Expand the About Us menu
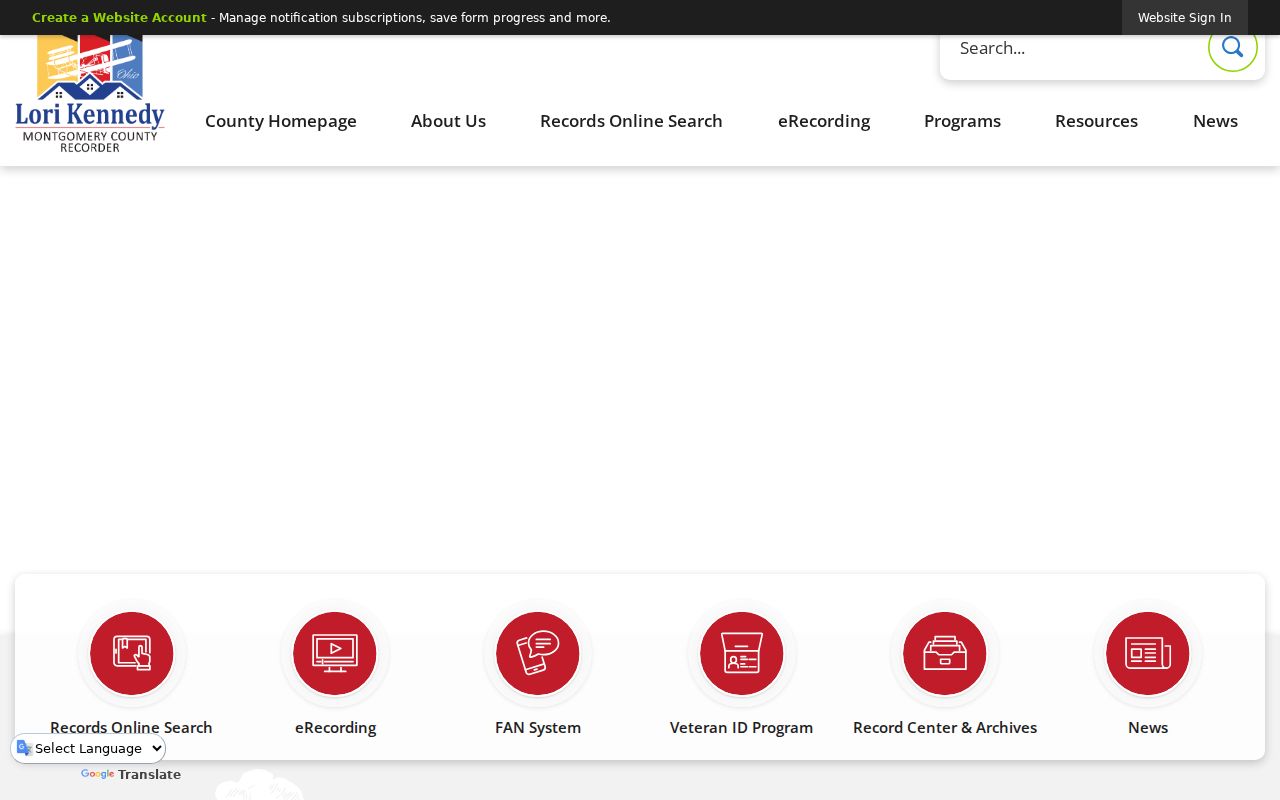The height and width of the screenshot is (800, 1280). pos(448,121)
